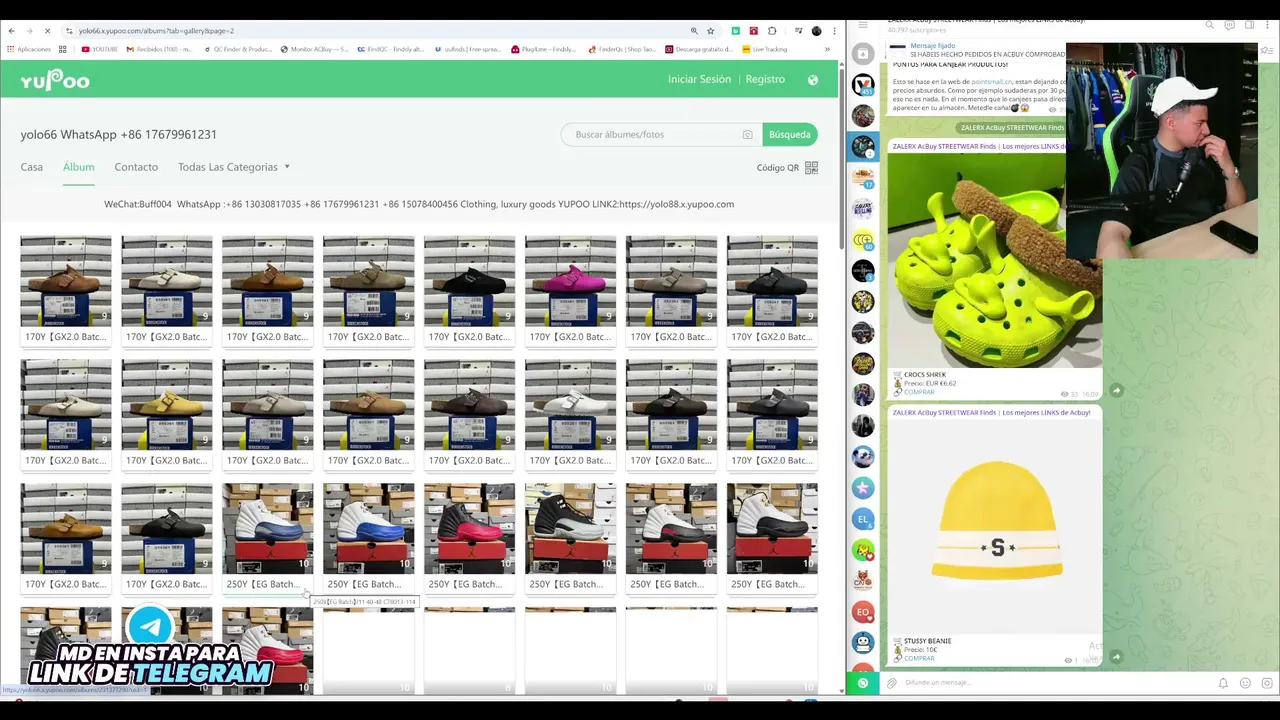Open the yolo88.x.yupoo.com link in banner
Screen dimensions: 1280x720
676,204
